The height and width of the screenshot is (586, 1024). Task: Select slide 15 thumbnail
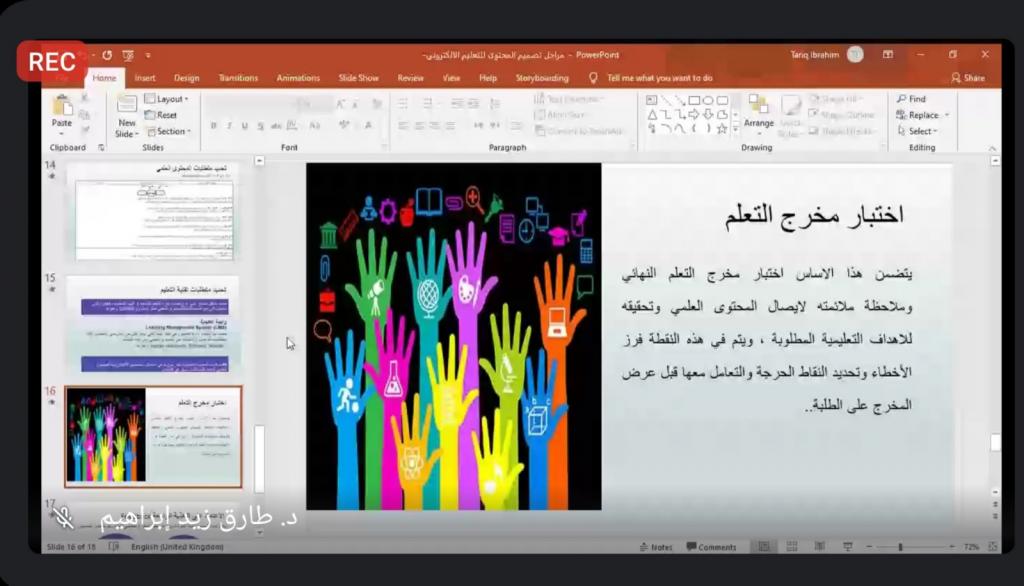click(x=152, y=324)
